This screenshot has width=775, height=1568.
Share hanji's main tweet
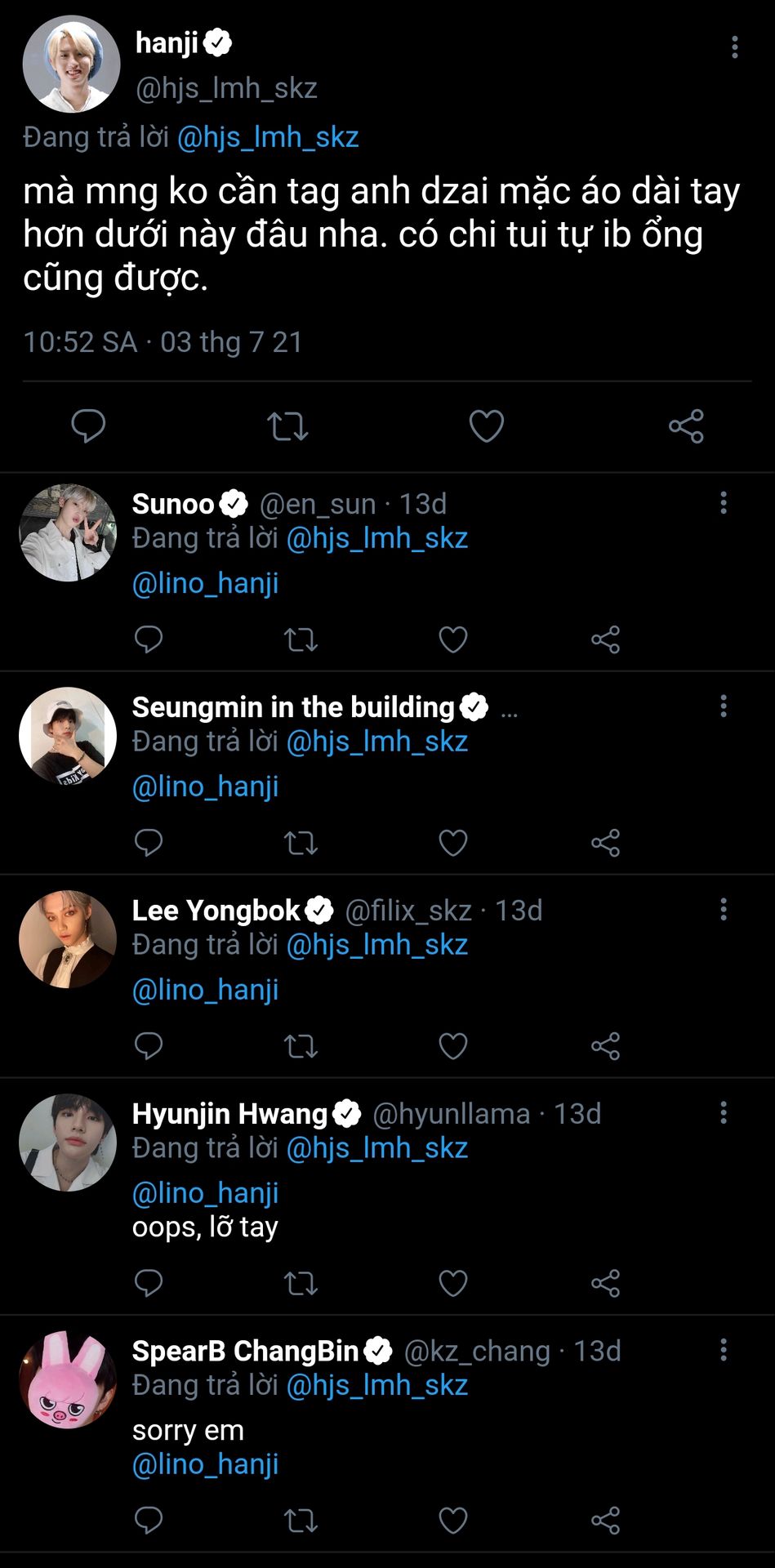(x=686, y=426)
